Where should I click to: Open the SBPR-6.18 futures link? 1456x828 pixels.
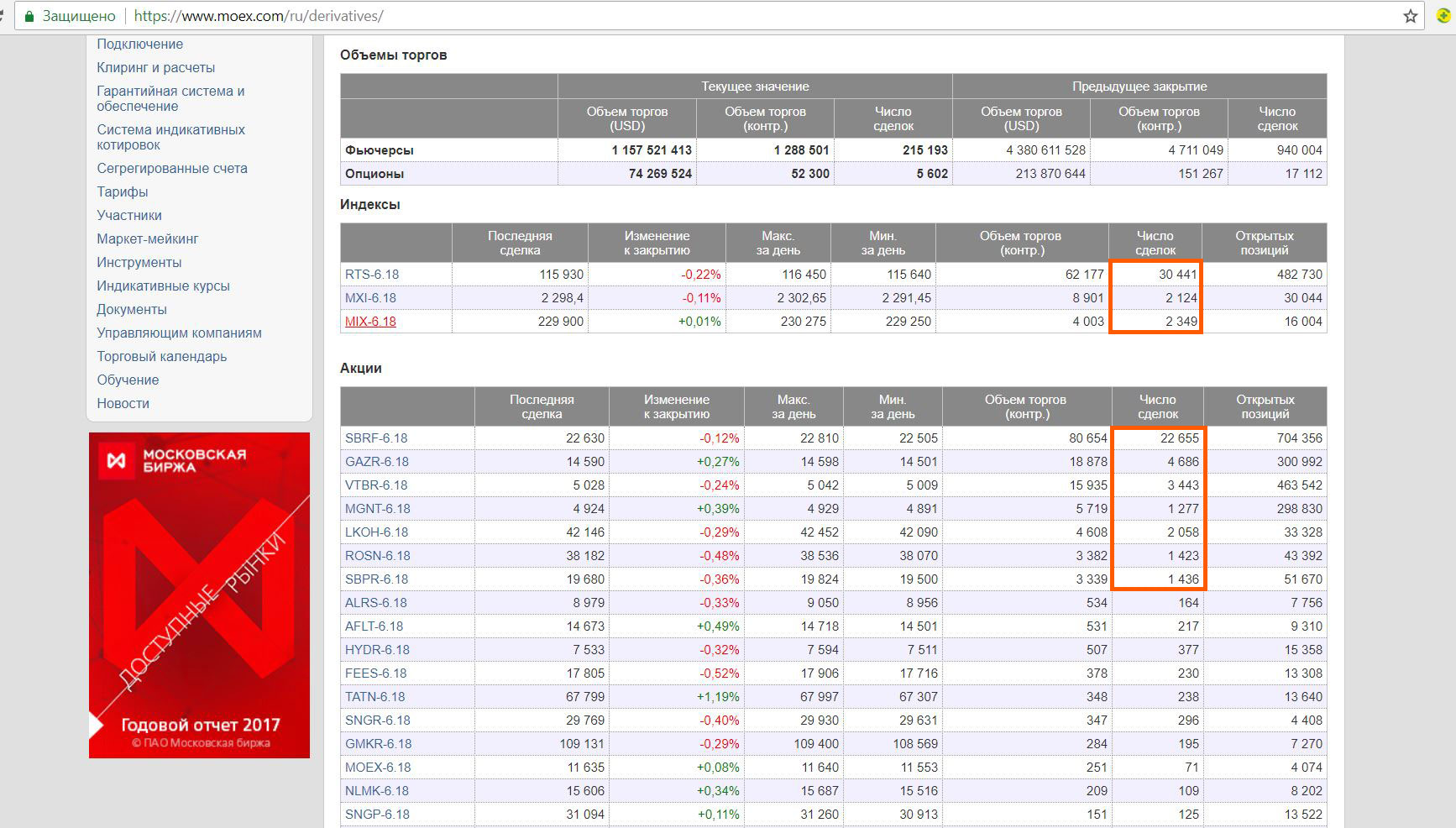pos(376,579)
